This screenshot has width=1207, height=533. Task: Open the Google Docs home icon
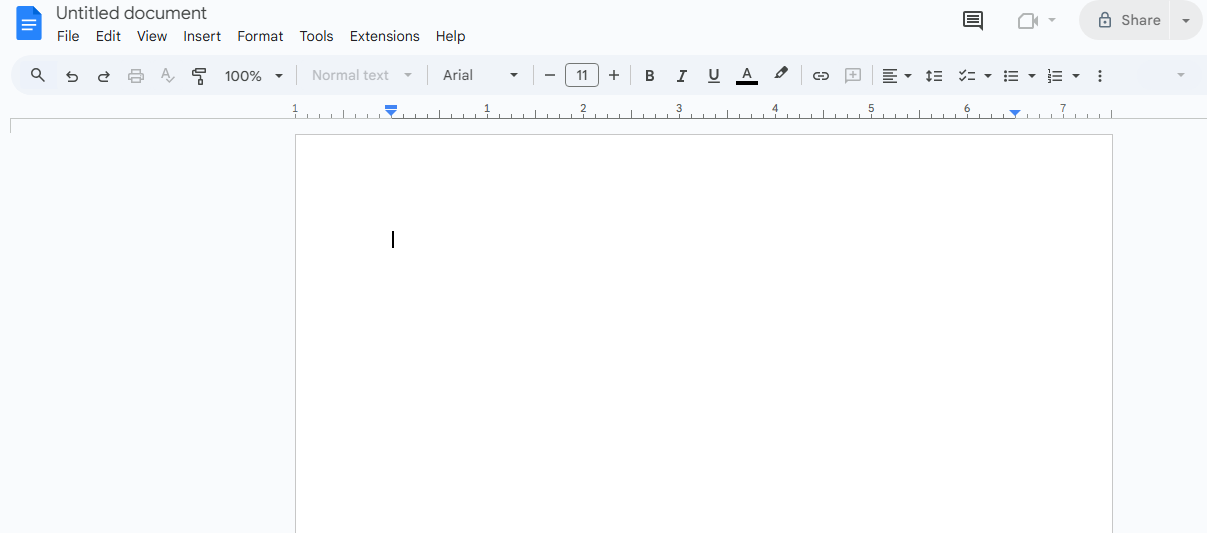[29, 23]
